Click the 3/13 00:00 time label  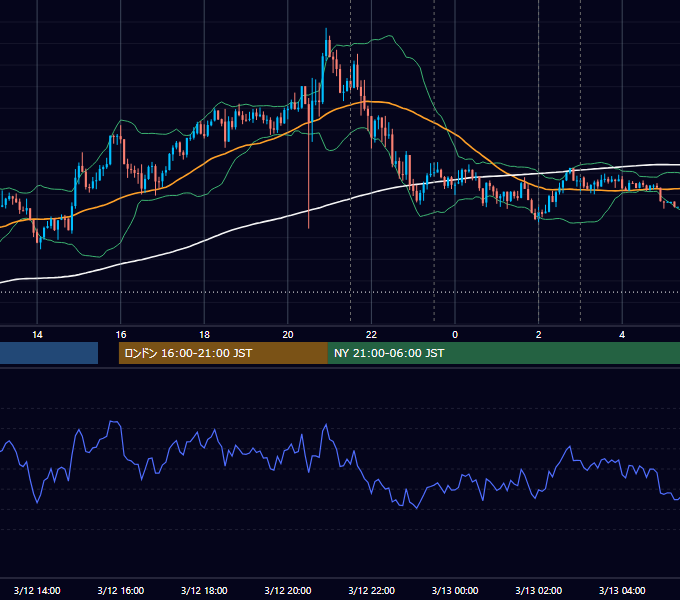(455, 590)
